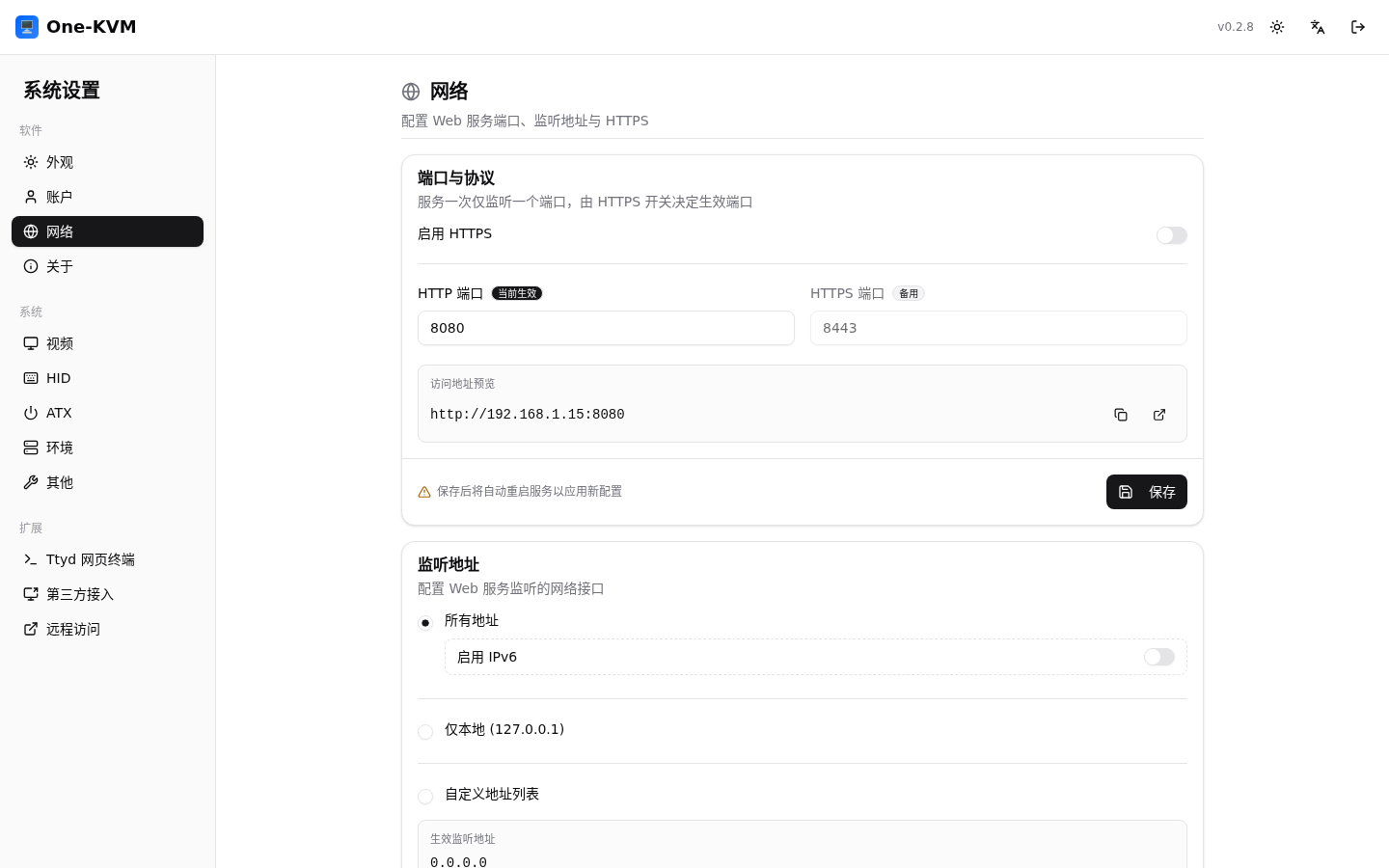1389x868 pixels.
Task: Open Ttyd 网页终端 extension
Action: coord(108,559)
